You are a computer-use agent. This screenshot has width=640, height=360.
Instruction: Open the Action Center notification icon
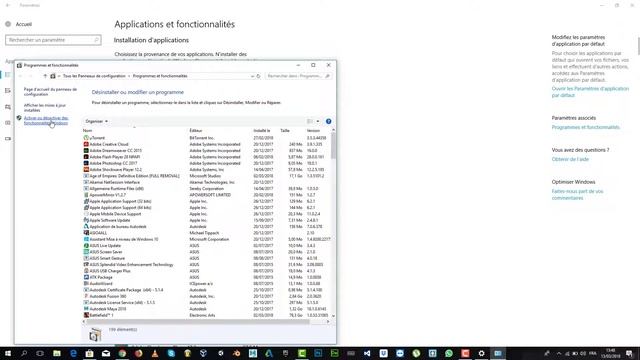point(629,353)
